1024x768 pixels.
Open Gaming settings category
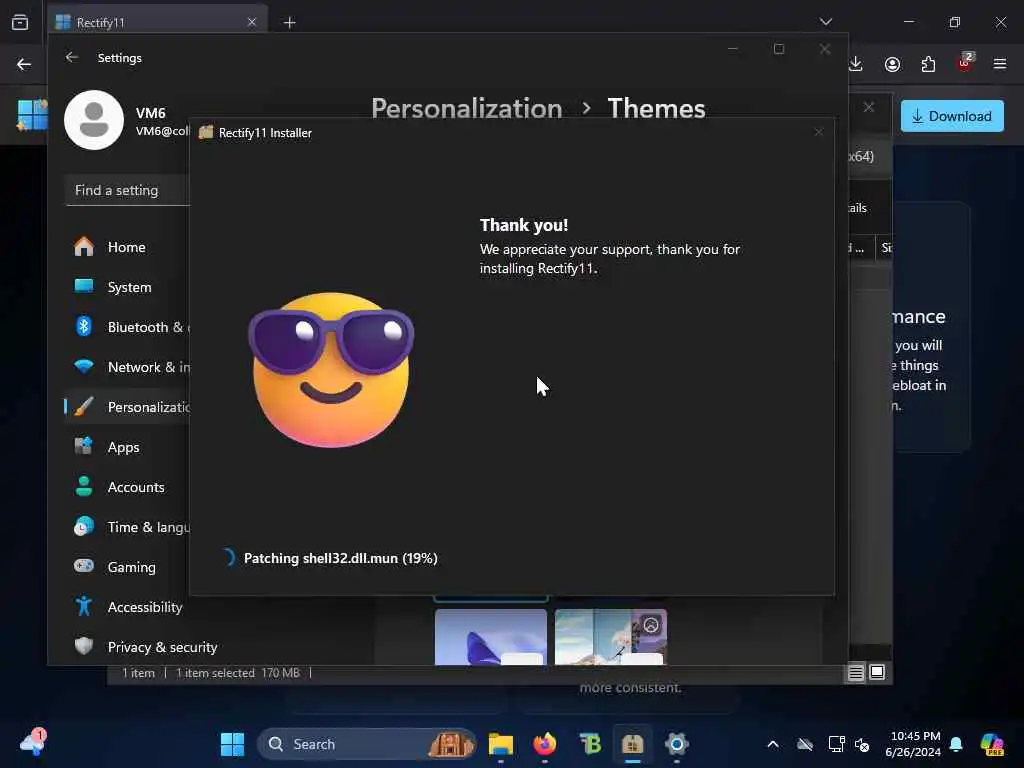pyautogui.click(x=127, y=567)
